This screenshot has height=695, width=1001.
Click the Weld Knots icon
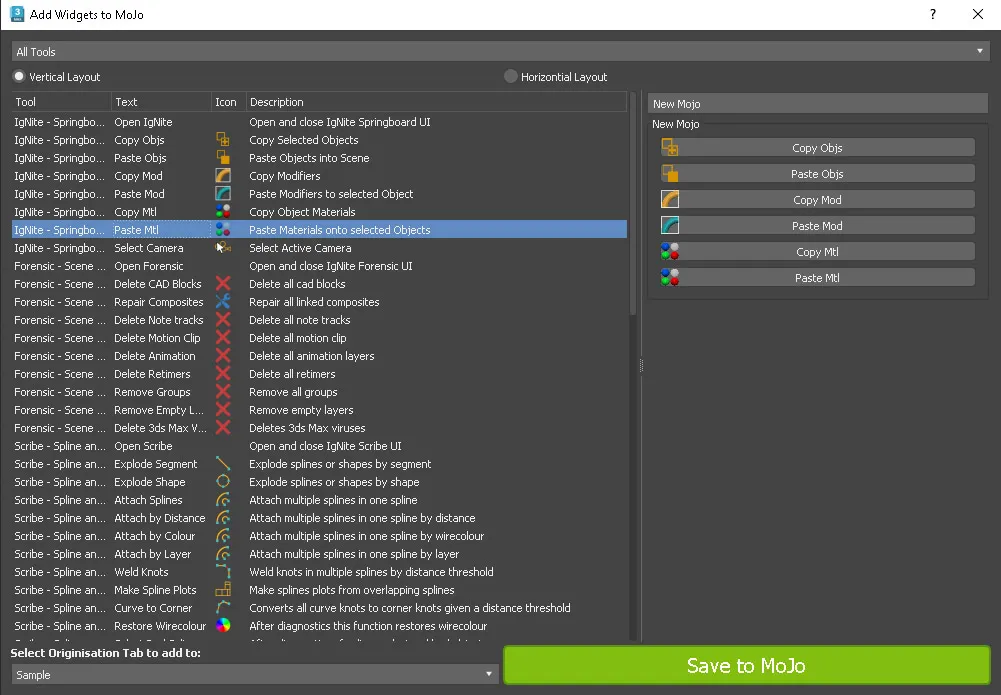(x=223, y=571)
